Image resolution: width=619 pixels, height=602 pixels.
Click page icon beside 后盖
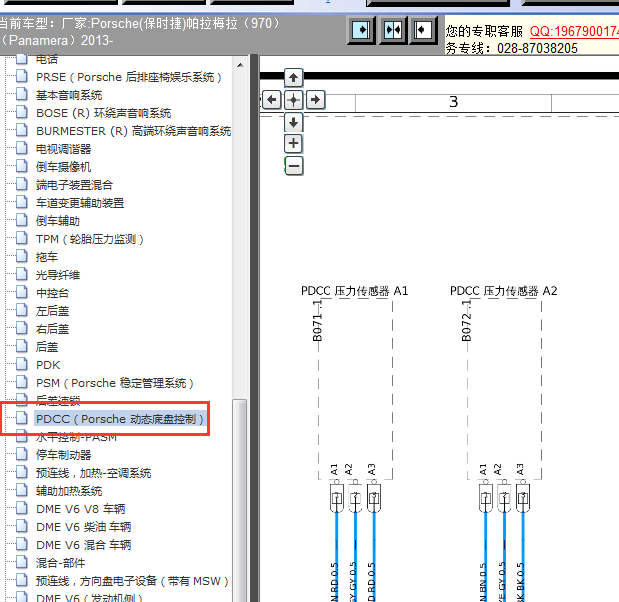click(22, 346)
